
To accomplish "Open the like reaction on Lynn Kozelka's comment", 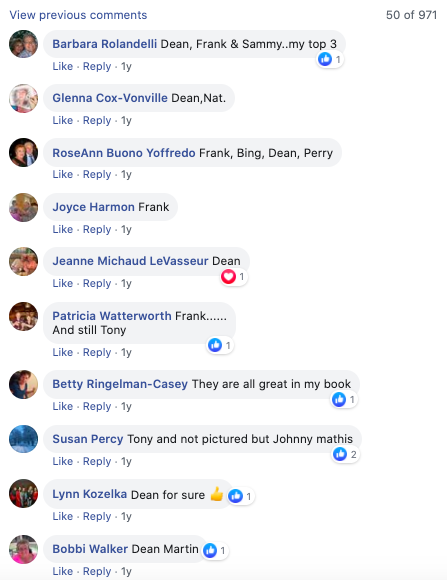I will point(241,496).
